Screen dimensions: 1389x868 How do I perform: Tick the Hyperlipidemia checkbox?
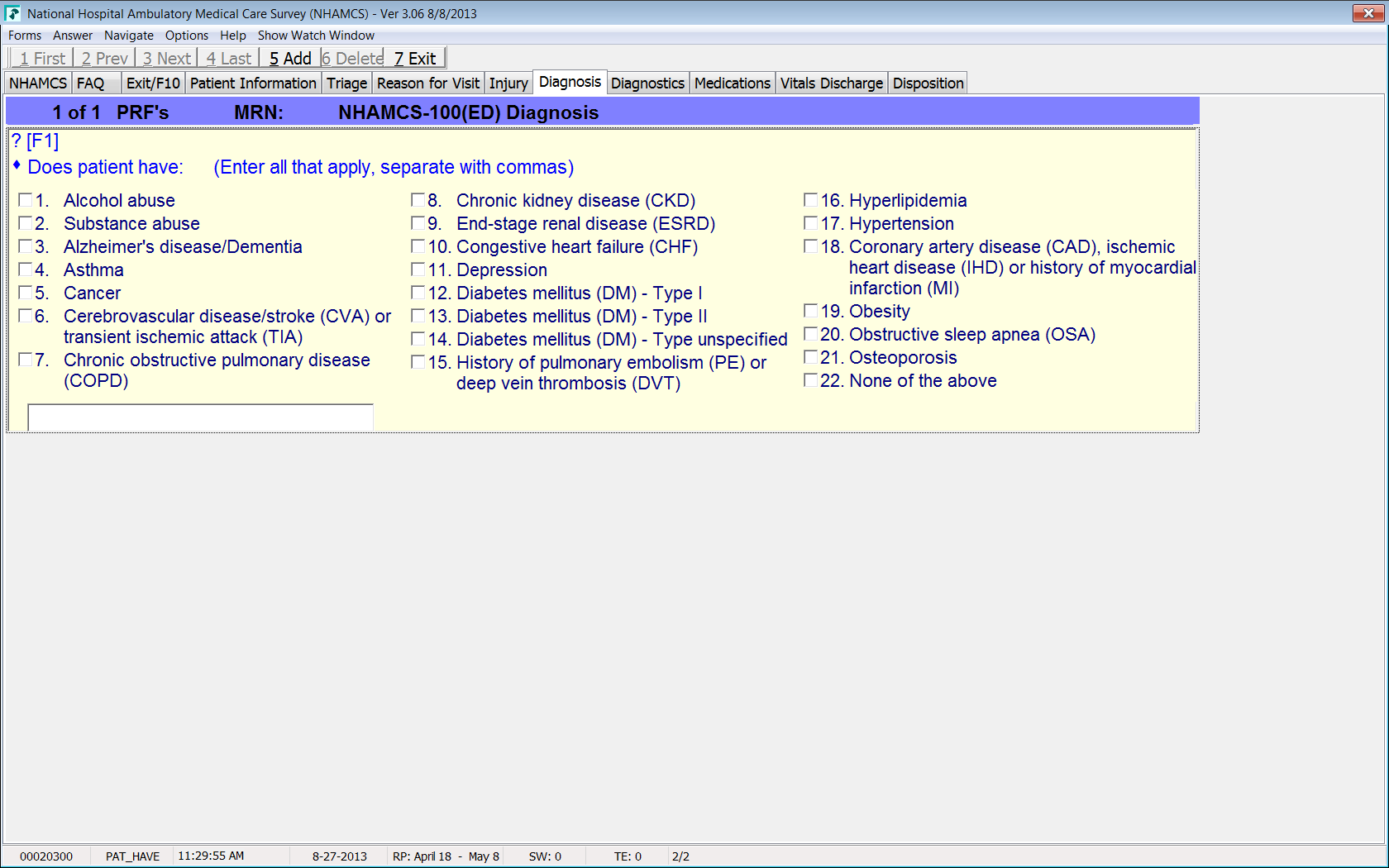tap(811, 200)
